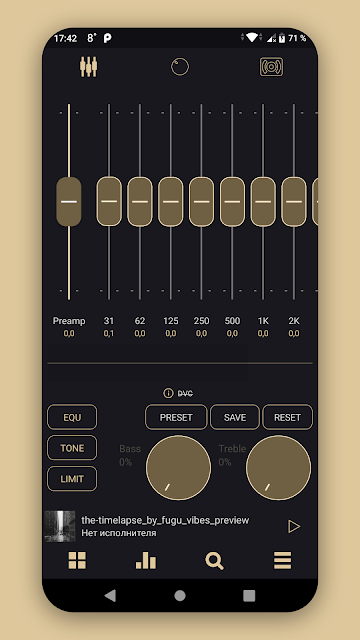360x640 pixels.
Task: Click the Bass knob
Action: click(x=178, y=468)
